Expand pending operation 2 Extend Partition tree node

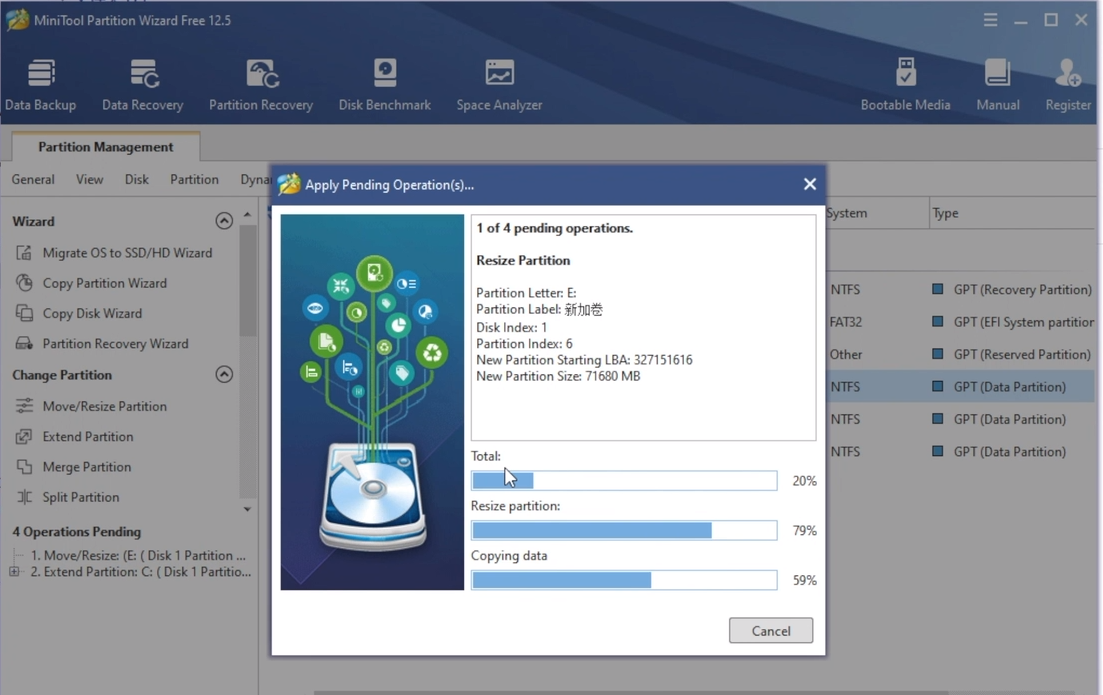click(x=13, y=572)
